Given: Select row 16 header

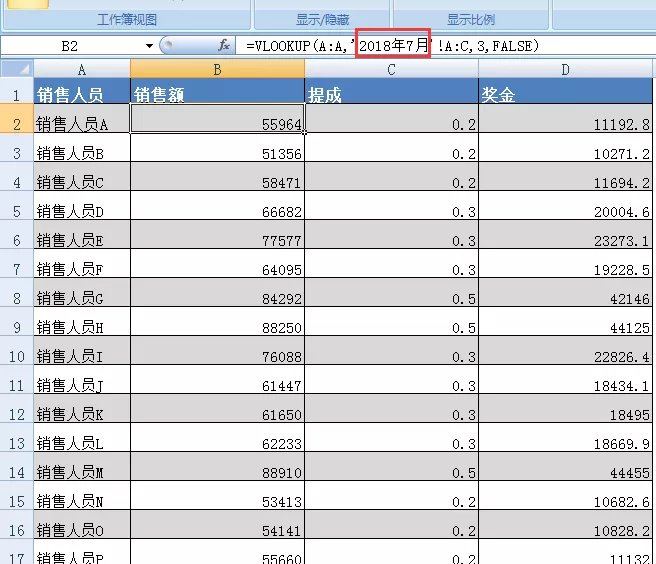Looking at the screenshot, I should pos(17,525).
